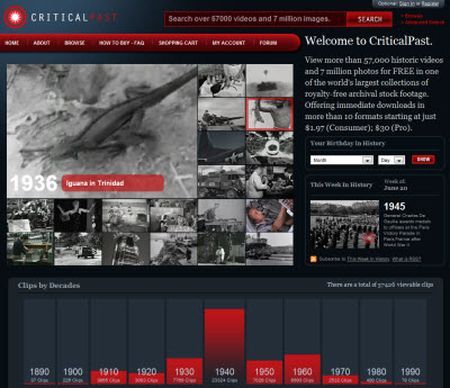Select the 1940 decade bar in chart
This screenshot has width=450, height=388.
(224, 346)
